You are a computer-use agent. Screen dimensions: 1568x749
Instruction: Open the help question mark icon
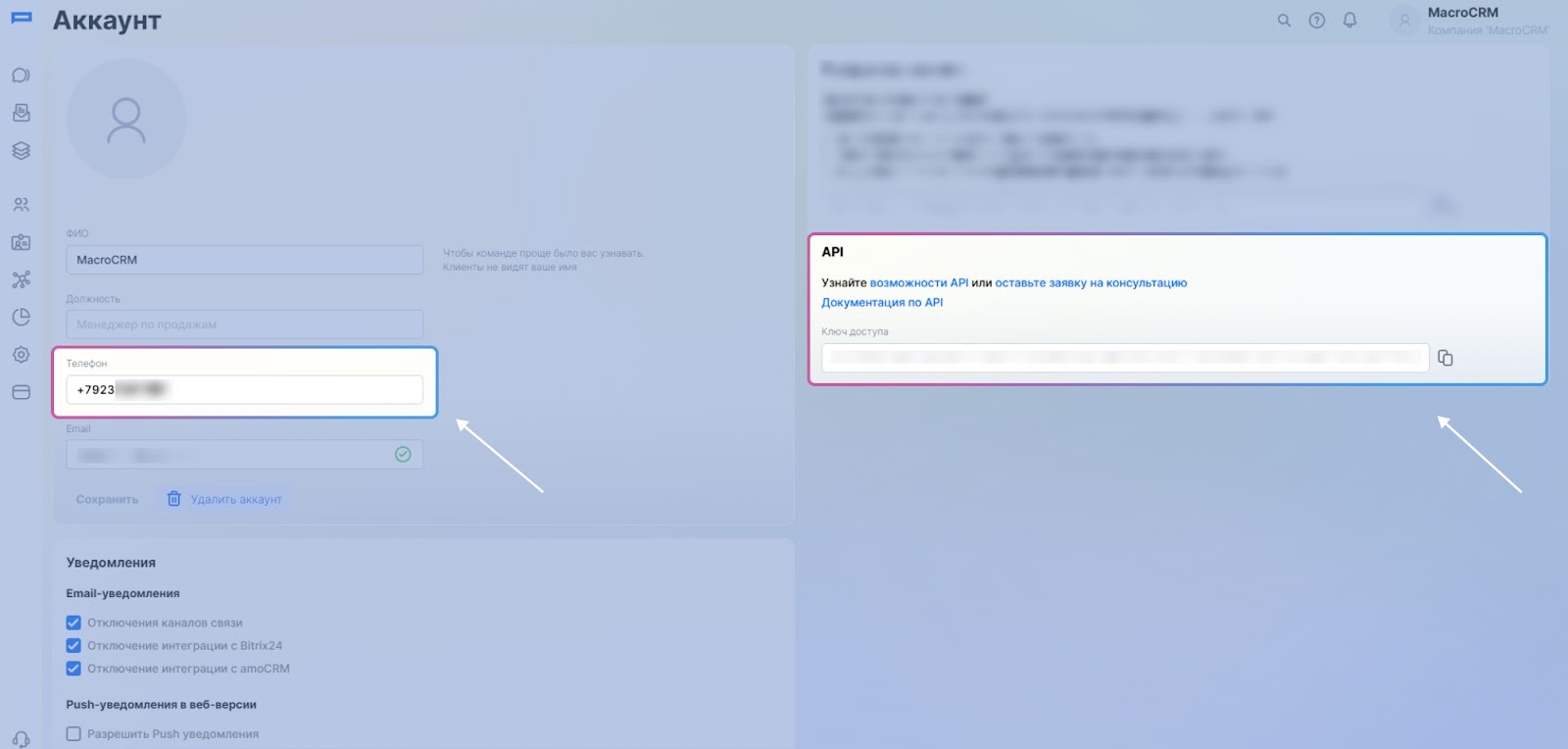pos(1316,21)
